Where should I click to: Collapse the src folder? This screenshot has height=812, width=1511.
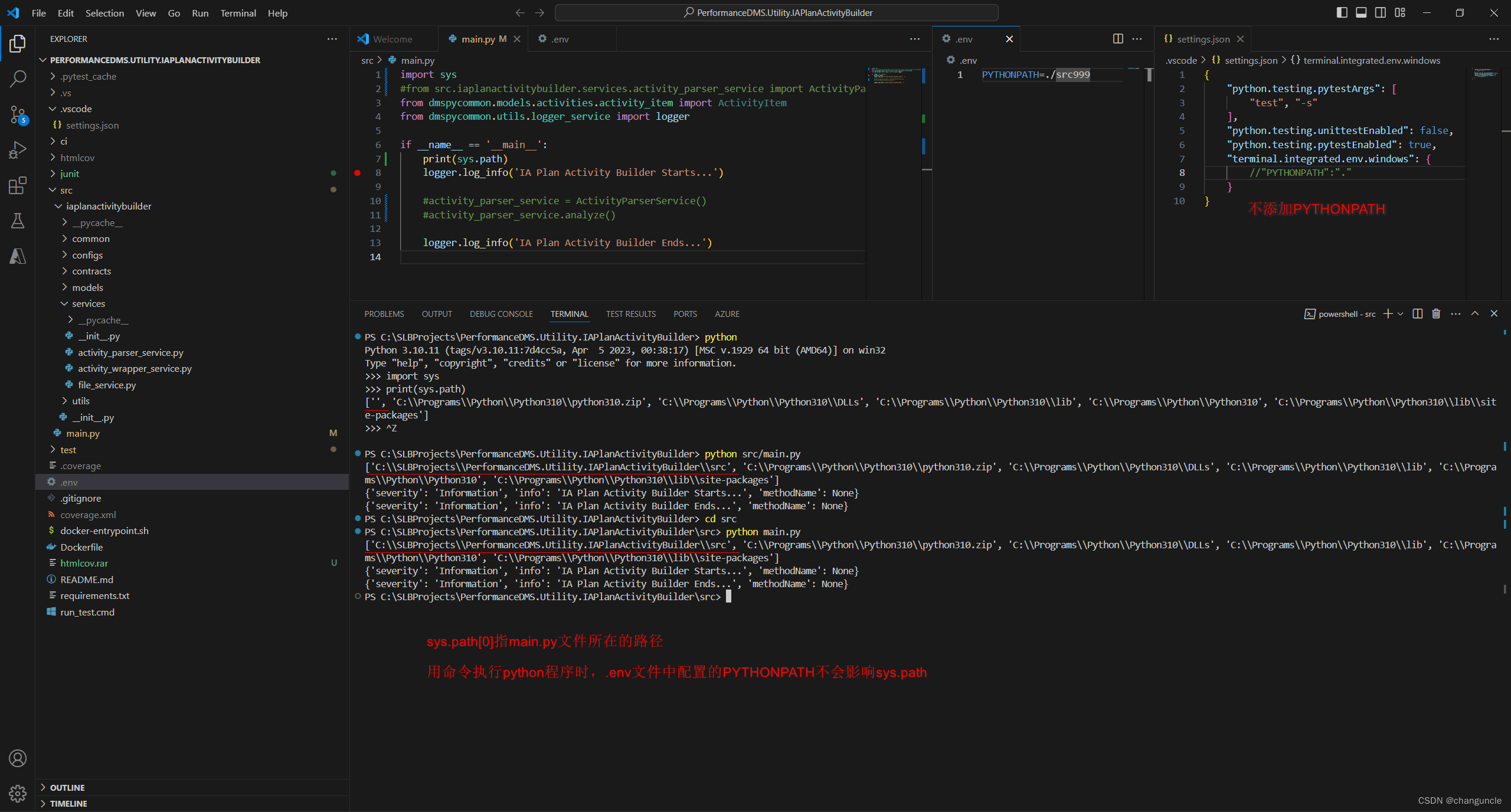tap(53, 190)
